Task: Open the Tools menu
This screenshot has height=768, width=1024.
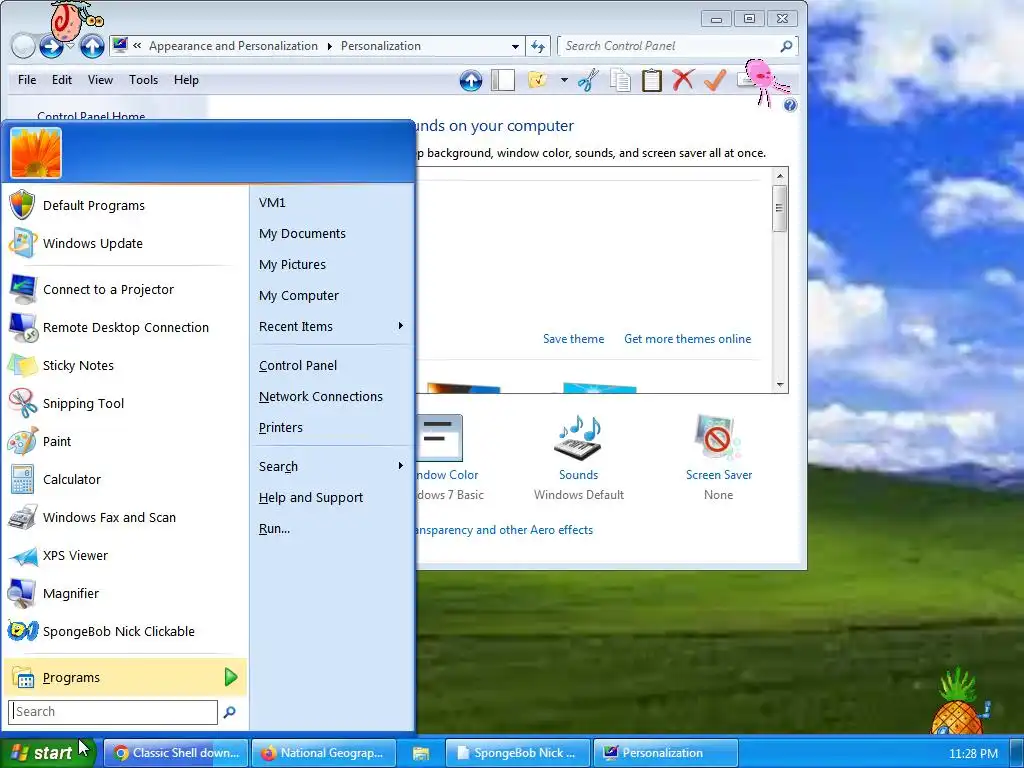Action: click(x=143, y=80)
